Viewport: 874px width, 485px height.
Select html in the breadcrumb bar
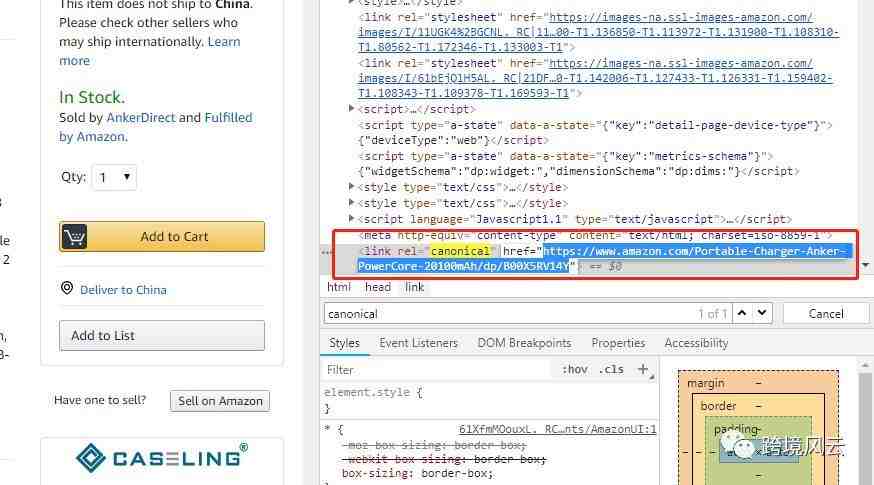click(339, 287)
